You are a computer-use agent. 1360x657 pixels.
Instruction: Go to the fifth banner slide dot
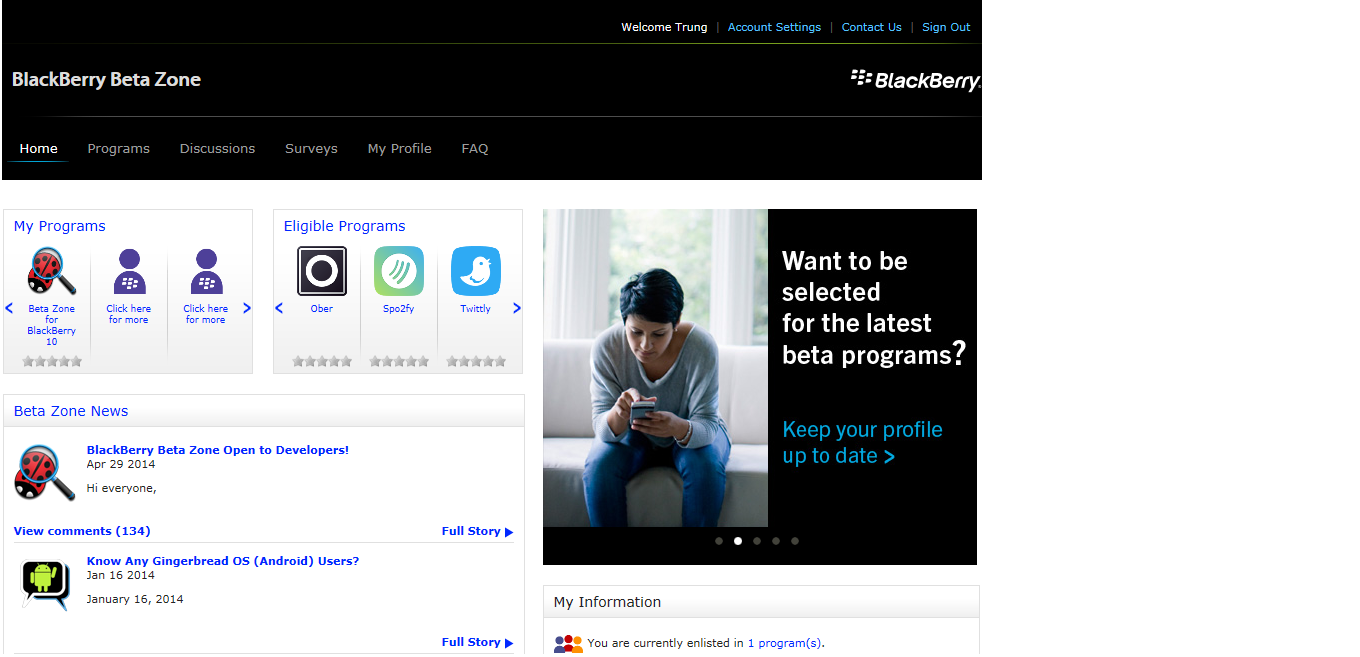point(795,541)
